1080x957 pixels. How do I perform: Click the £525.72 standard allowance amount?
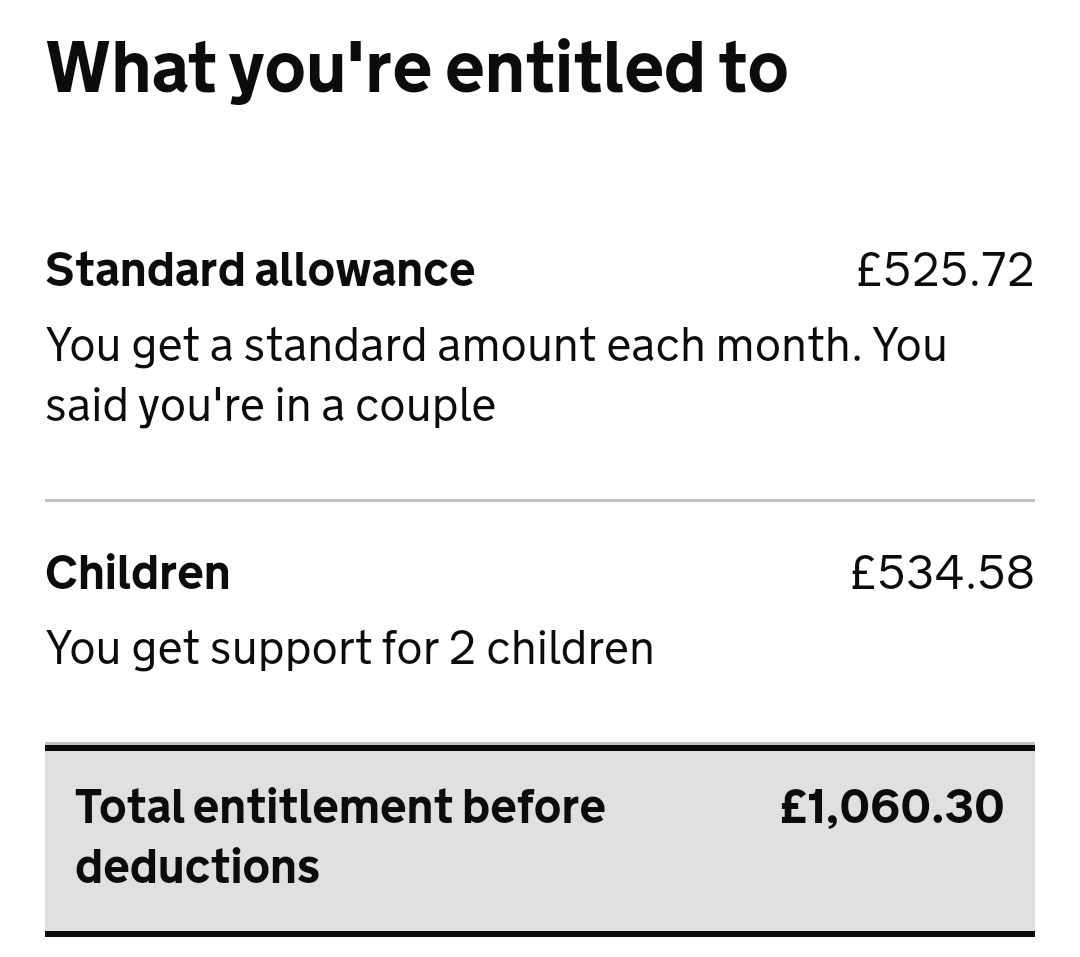point(944,270)
